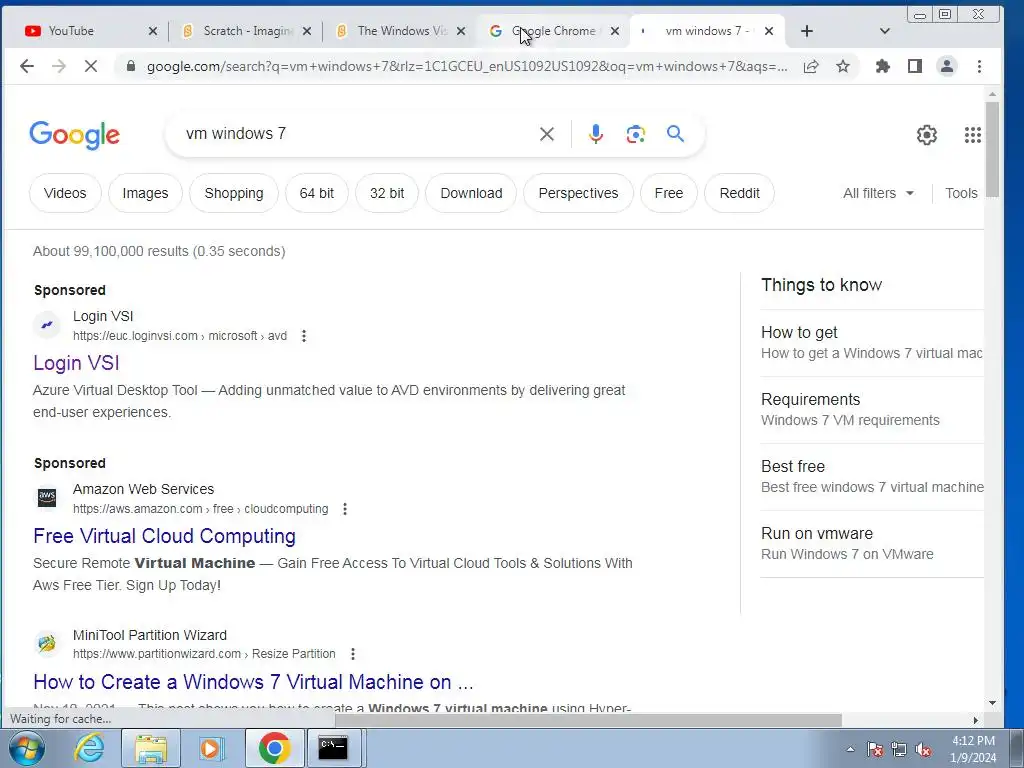Image resolution: width=1024 pixels, height=768 pixels.
Task: Open the Login VSI ad options menu
Action: (x=304, y=336)
